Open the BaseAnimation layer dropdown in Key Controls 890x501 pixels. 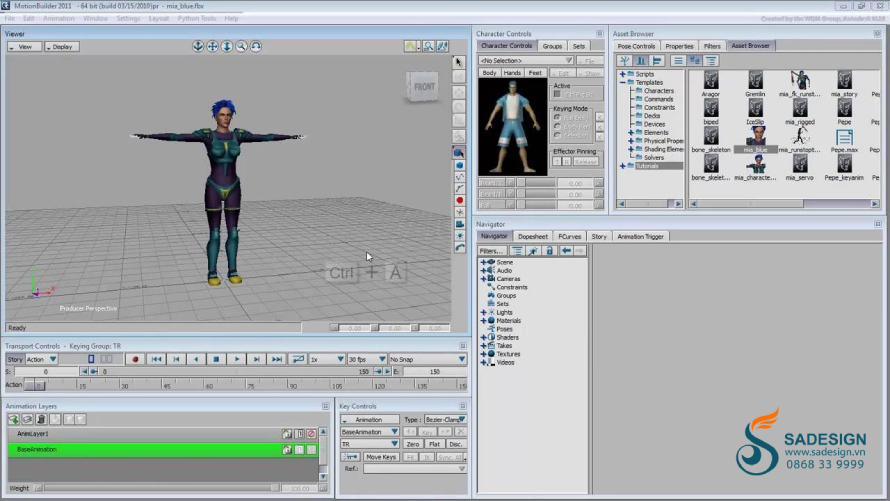coord(370,432)
